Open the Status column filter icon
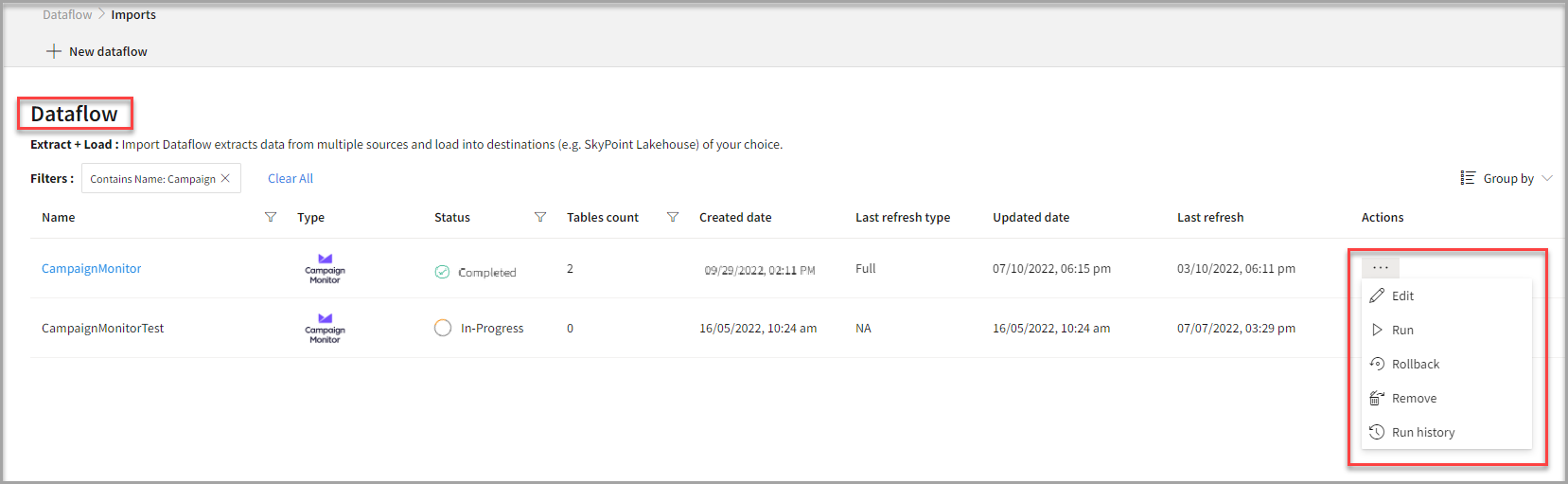 (540, 217)
